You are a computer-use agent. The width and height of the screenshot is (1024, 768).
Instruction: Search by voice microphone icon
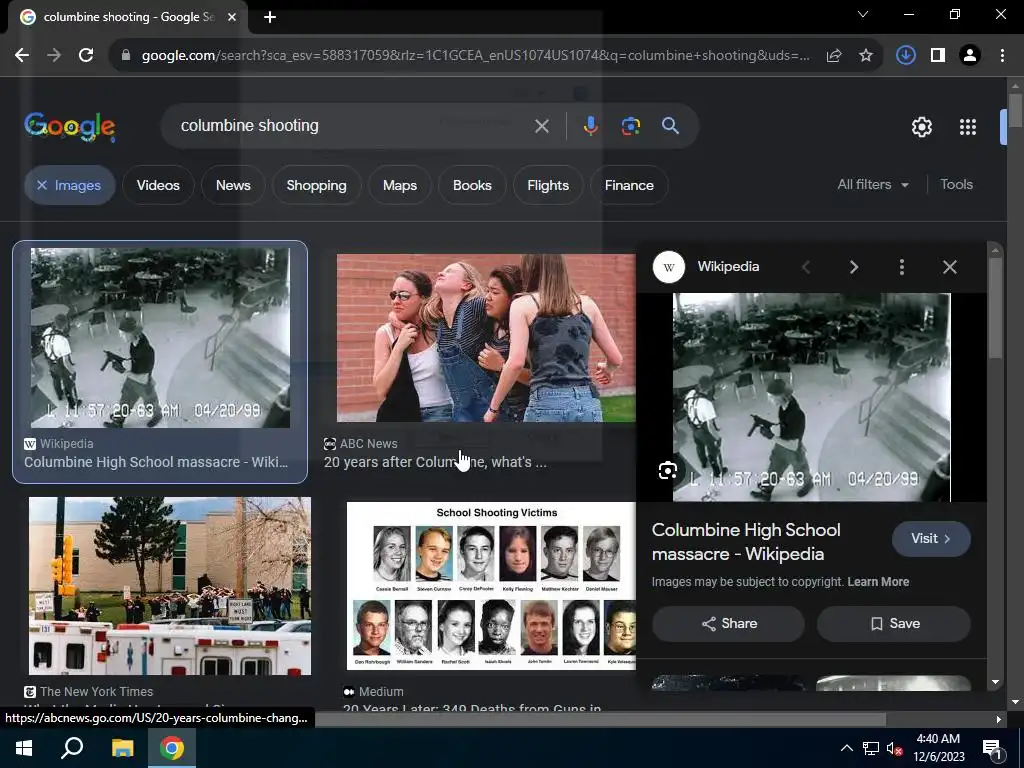590,126
